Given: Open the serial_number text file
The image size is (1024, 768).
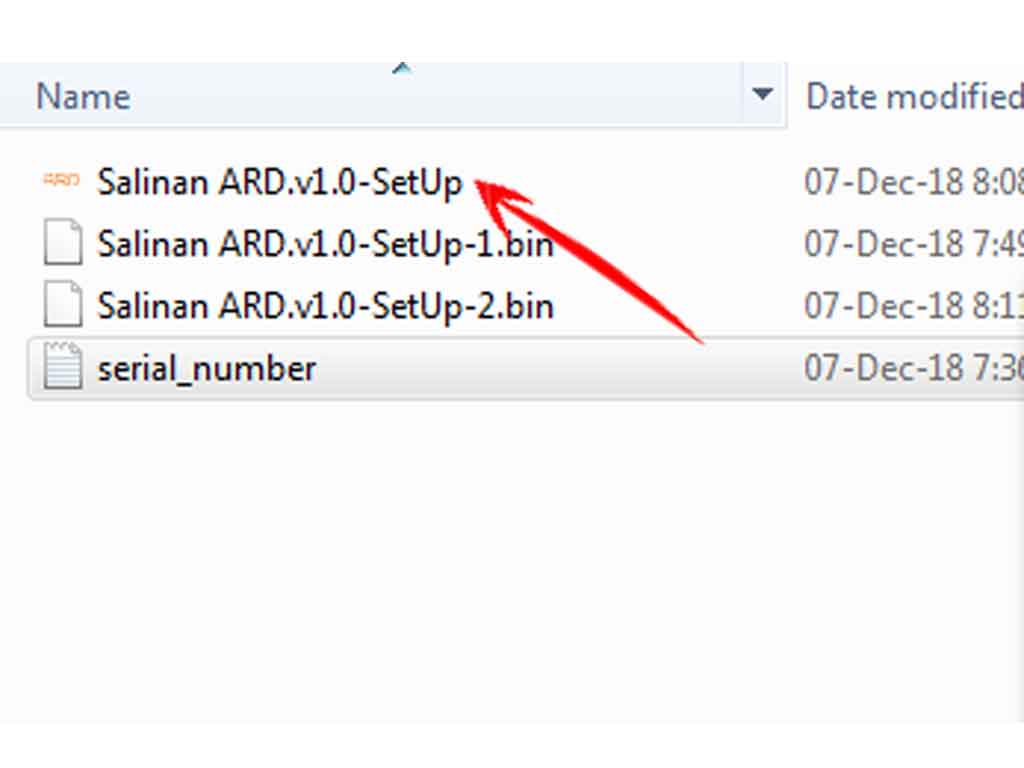Looking at the screenshot, I should 206,367.
